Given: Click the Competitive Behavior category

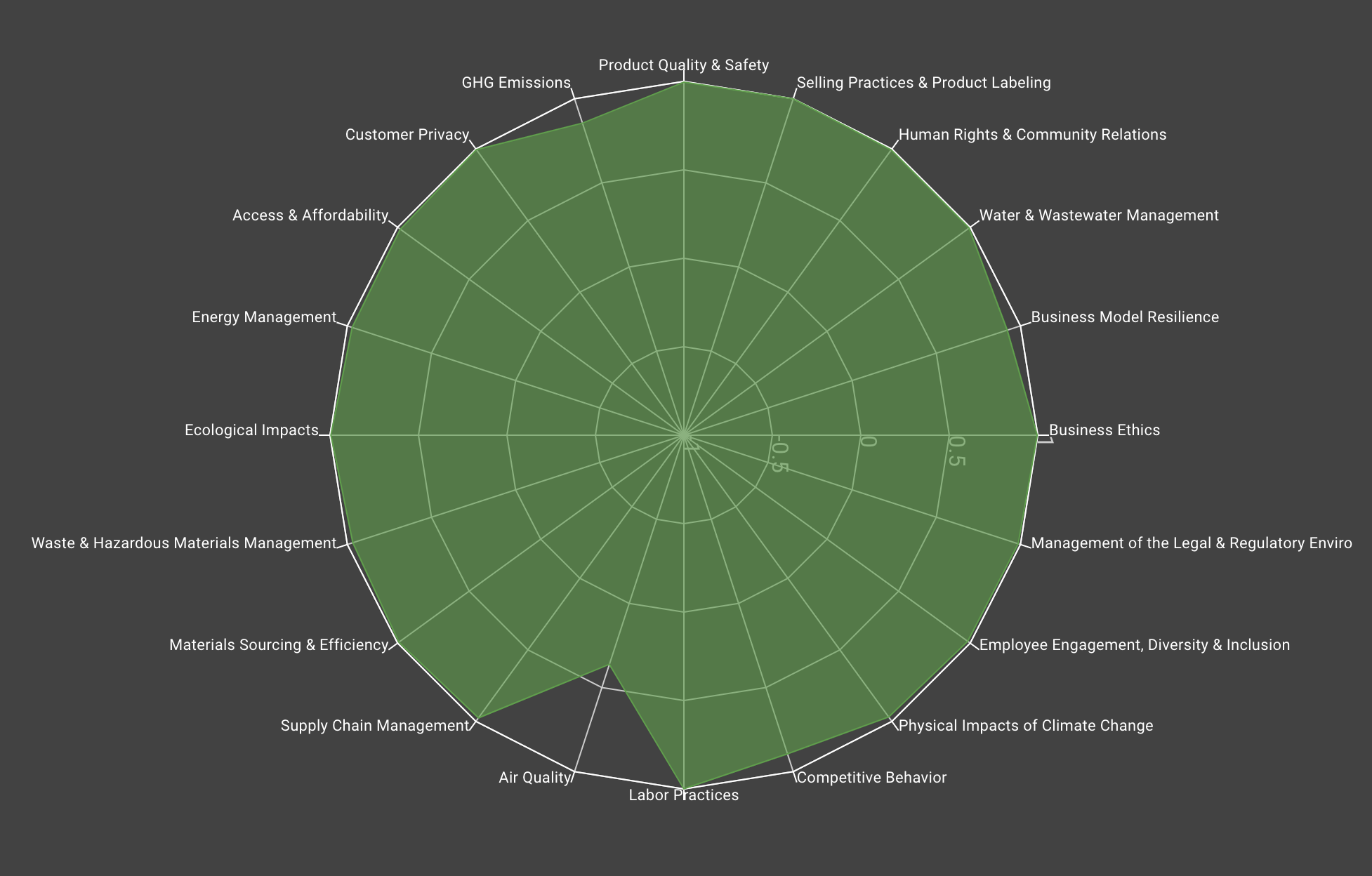Looking at the screenshot, I should 871,778.
